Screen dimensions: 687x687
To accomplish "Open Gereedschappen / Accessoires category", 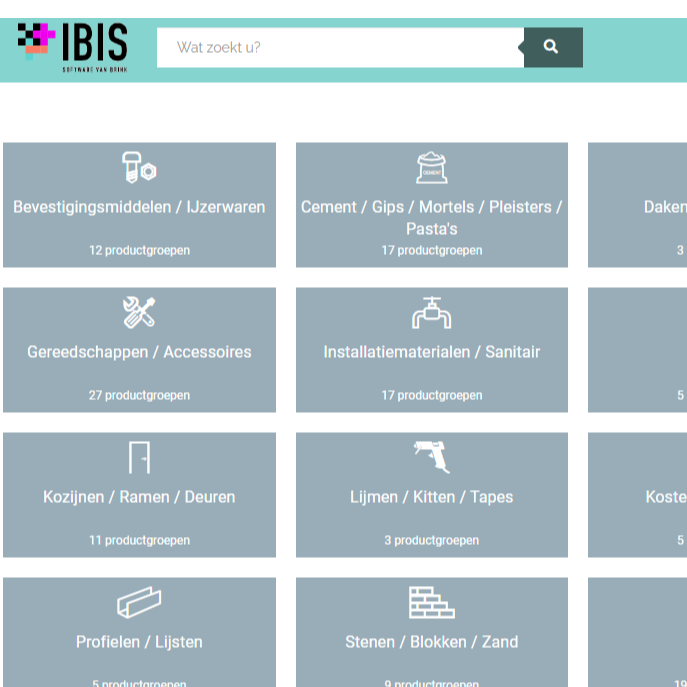I will [x=139, y=350].
